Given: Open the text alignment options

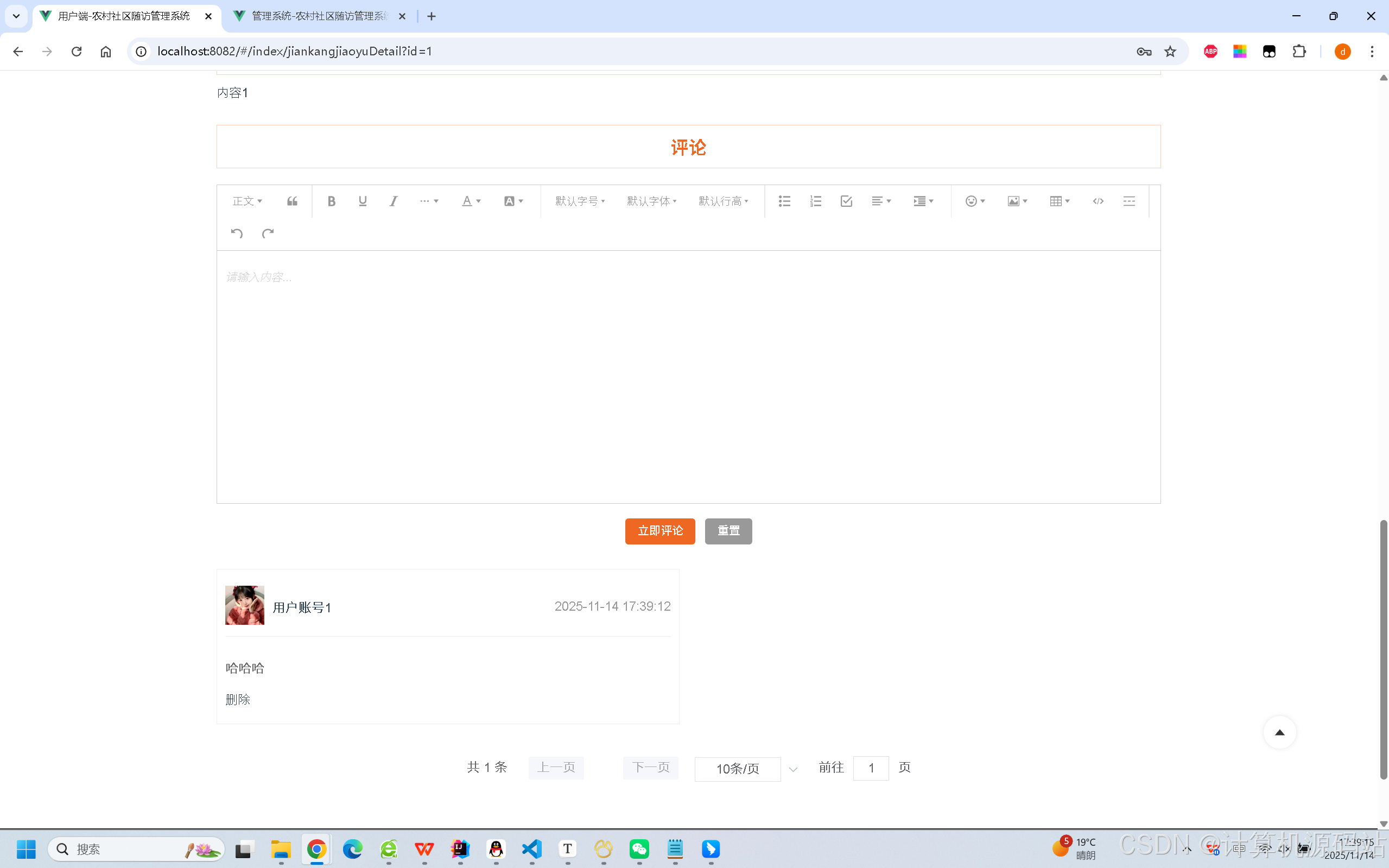Looking at the screenshot, I should point(881,201).
